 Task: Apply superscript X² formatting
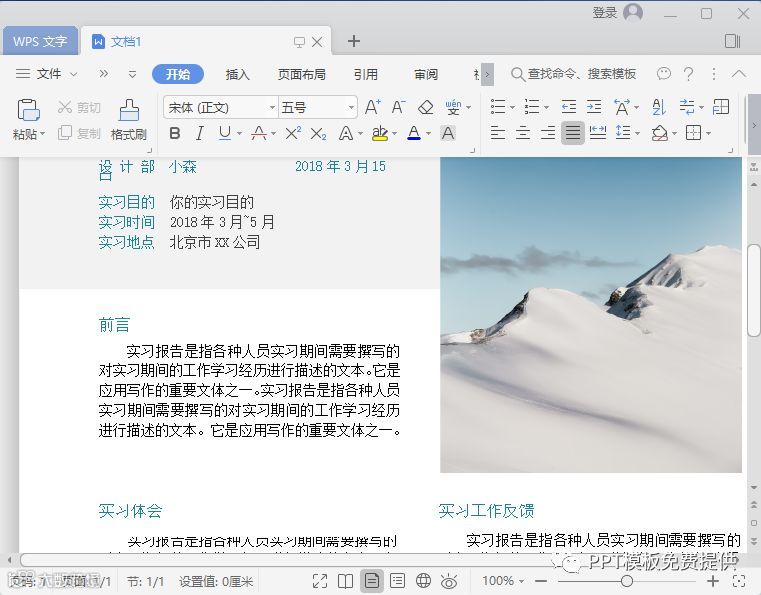pyautogui.click(x=293, y=133)
